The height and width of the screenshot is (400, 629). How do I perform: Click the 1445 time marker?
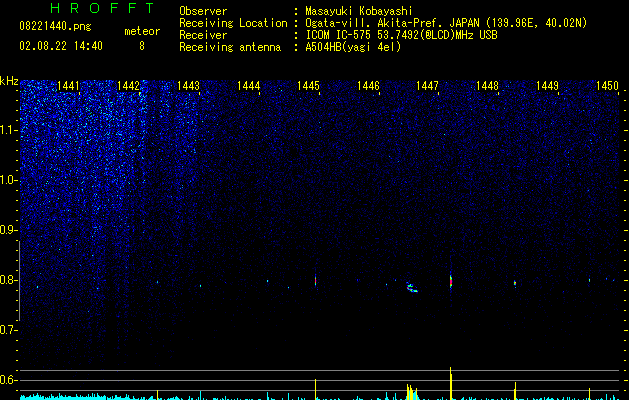(x=308, y=86)
